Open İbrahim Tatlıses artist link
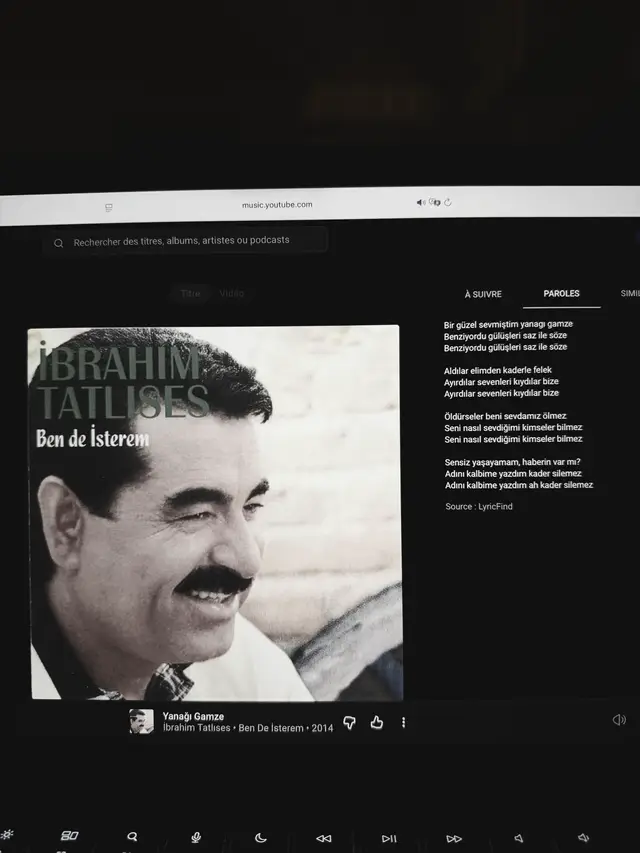Viewport: 640px width, 853px height. 196,728
